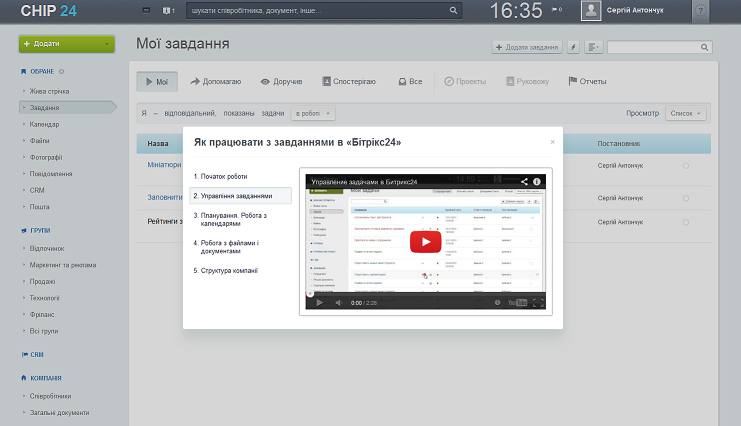
Task: Click the Постановник column header
Action: point(619,144)
